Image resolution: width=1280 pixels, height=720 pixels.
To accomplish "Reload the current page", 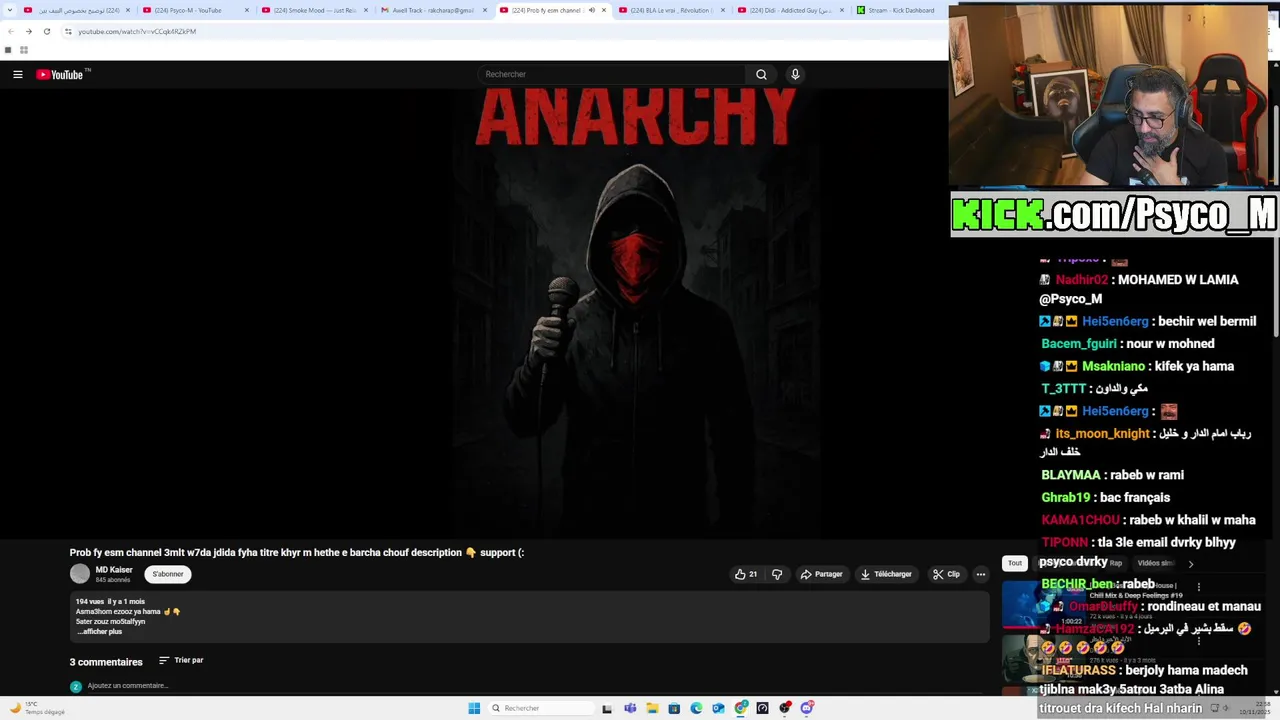I will [x=46, y=31].
